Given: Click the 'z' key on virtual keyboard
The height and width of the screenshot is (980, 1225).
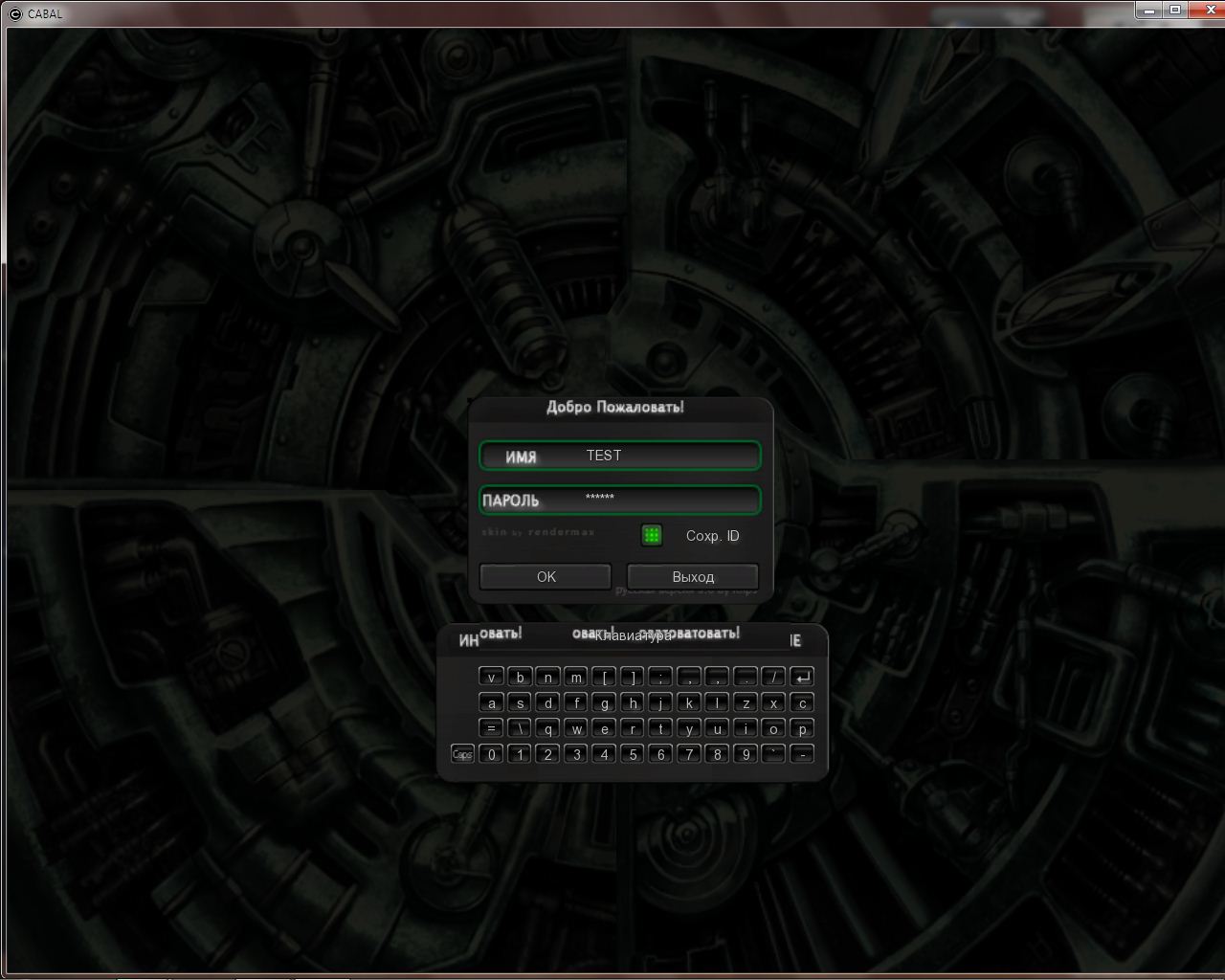Looking at the screenshot, I should (746, 702).
